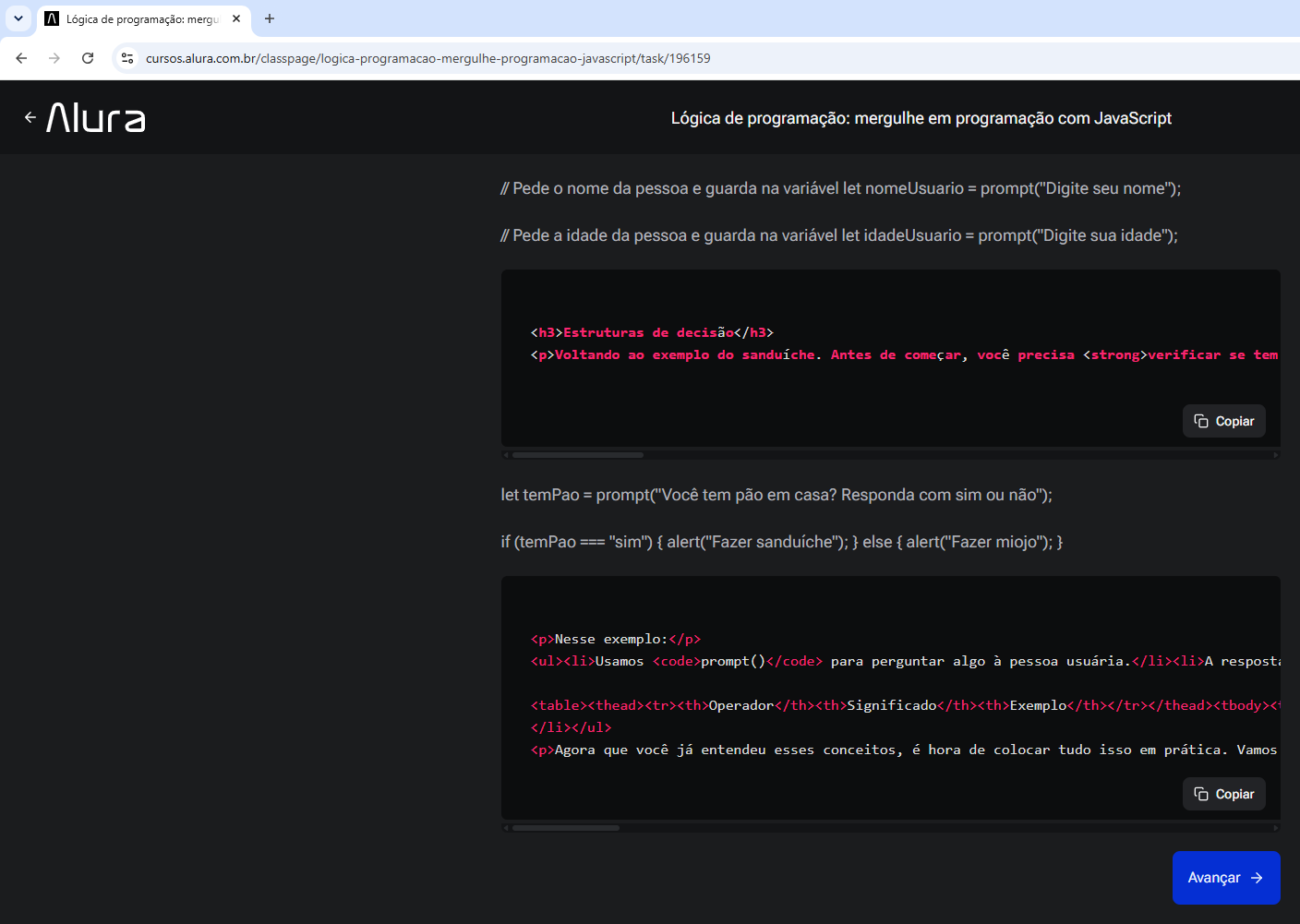Close the Lógica de programação browser tab

coord(236,18)
